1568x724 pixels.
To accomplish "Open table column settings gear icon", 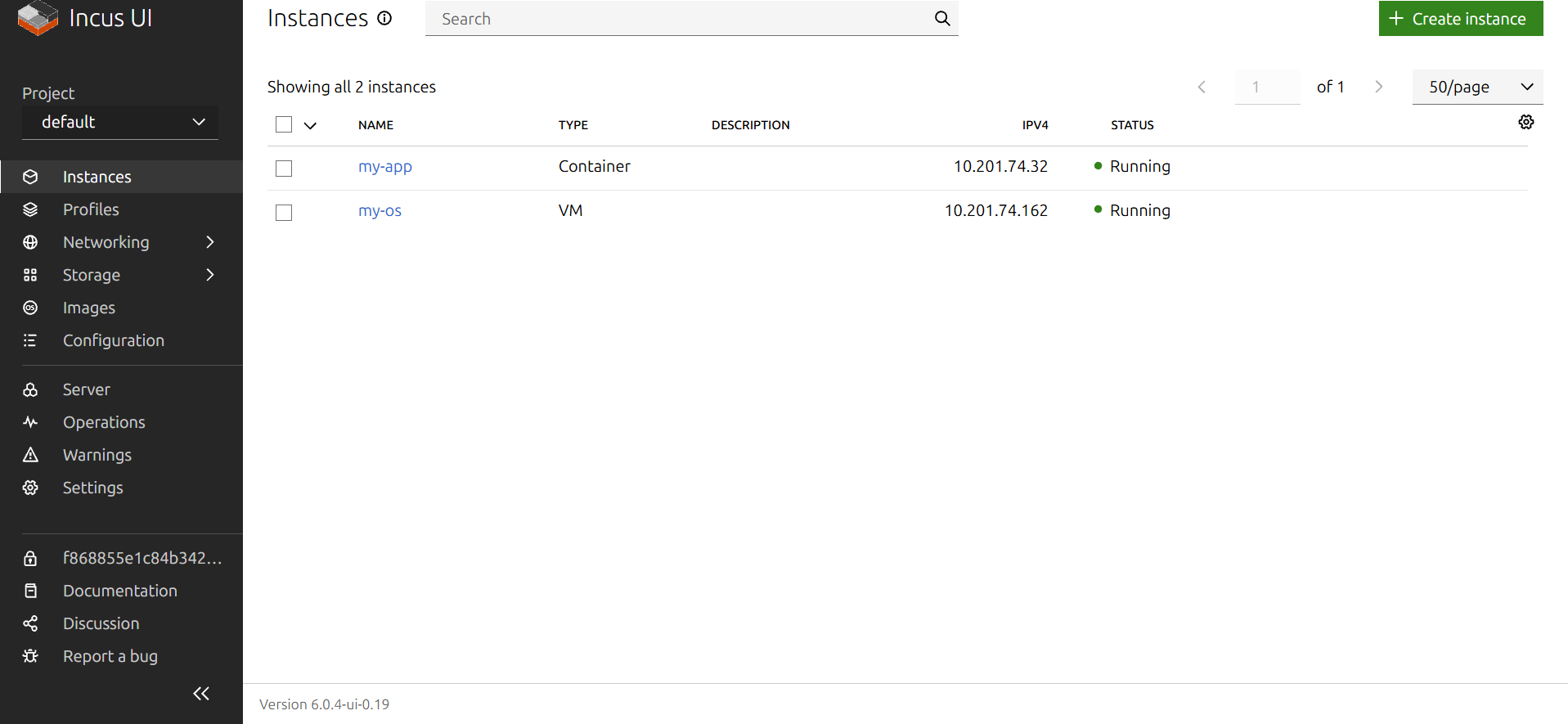I will tap(1525, 122).
